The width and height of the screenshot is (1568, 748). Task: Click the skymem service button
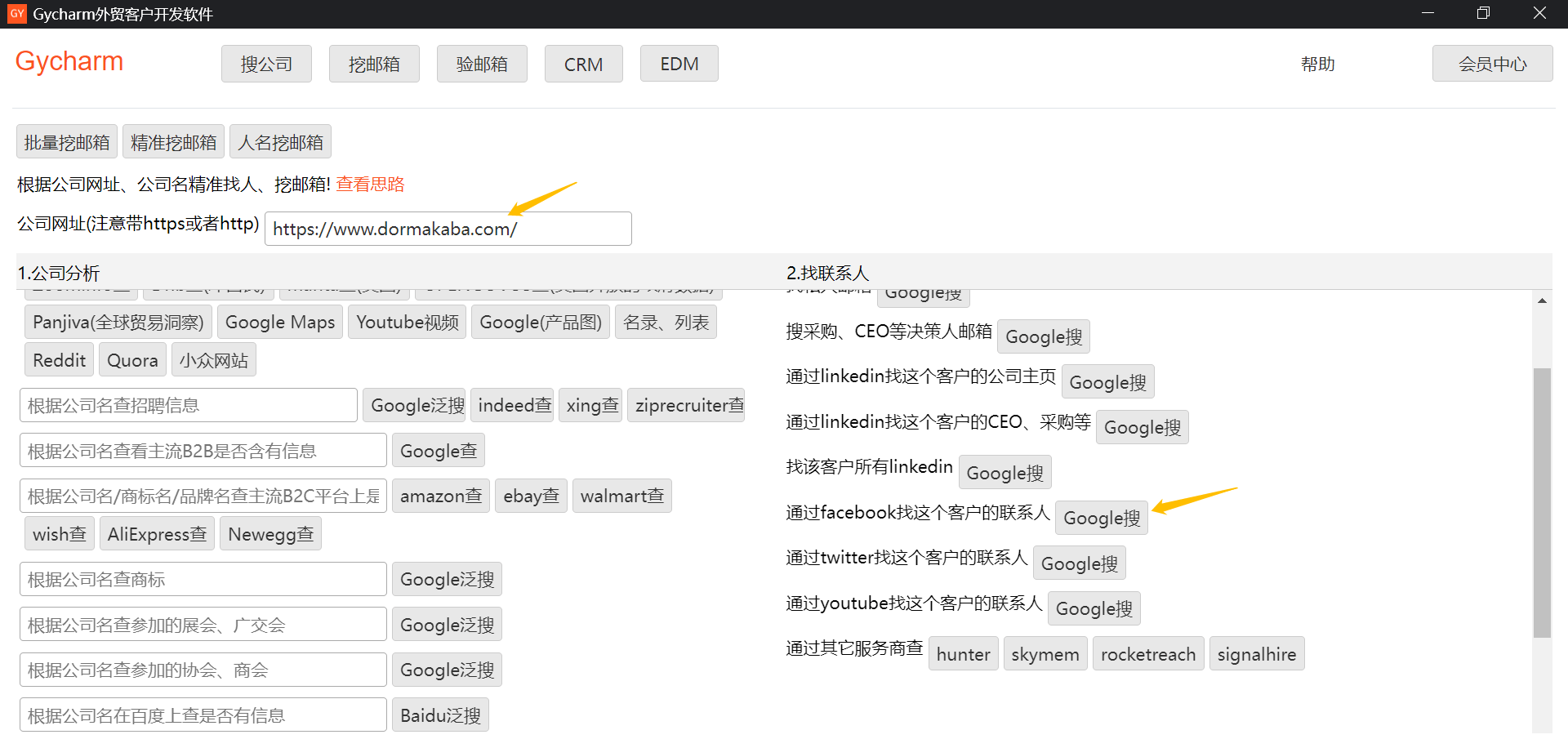1045,653
